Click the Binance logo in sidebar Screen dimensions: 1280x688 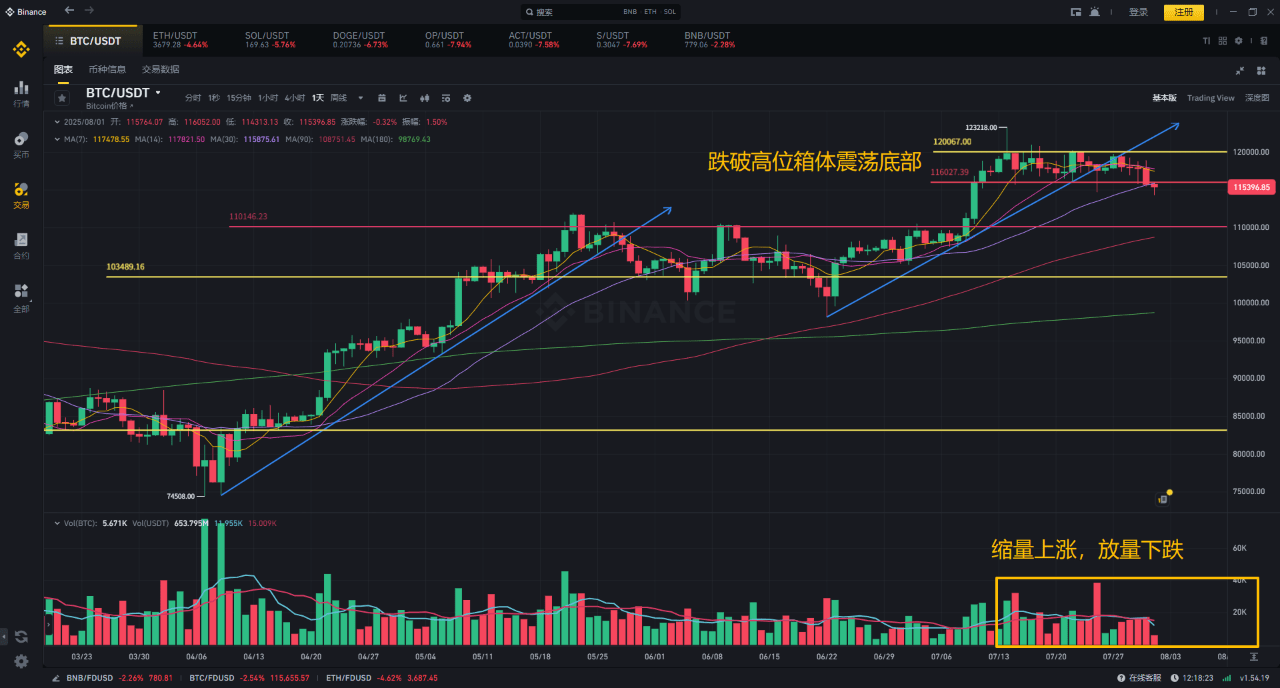coord(21,49)
